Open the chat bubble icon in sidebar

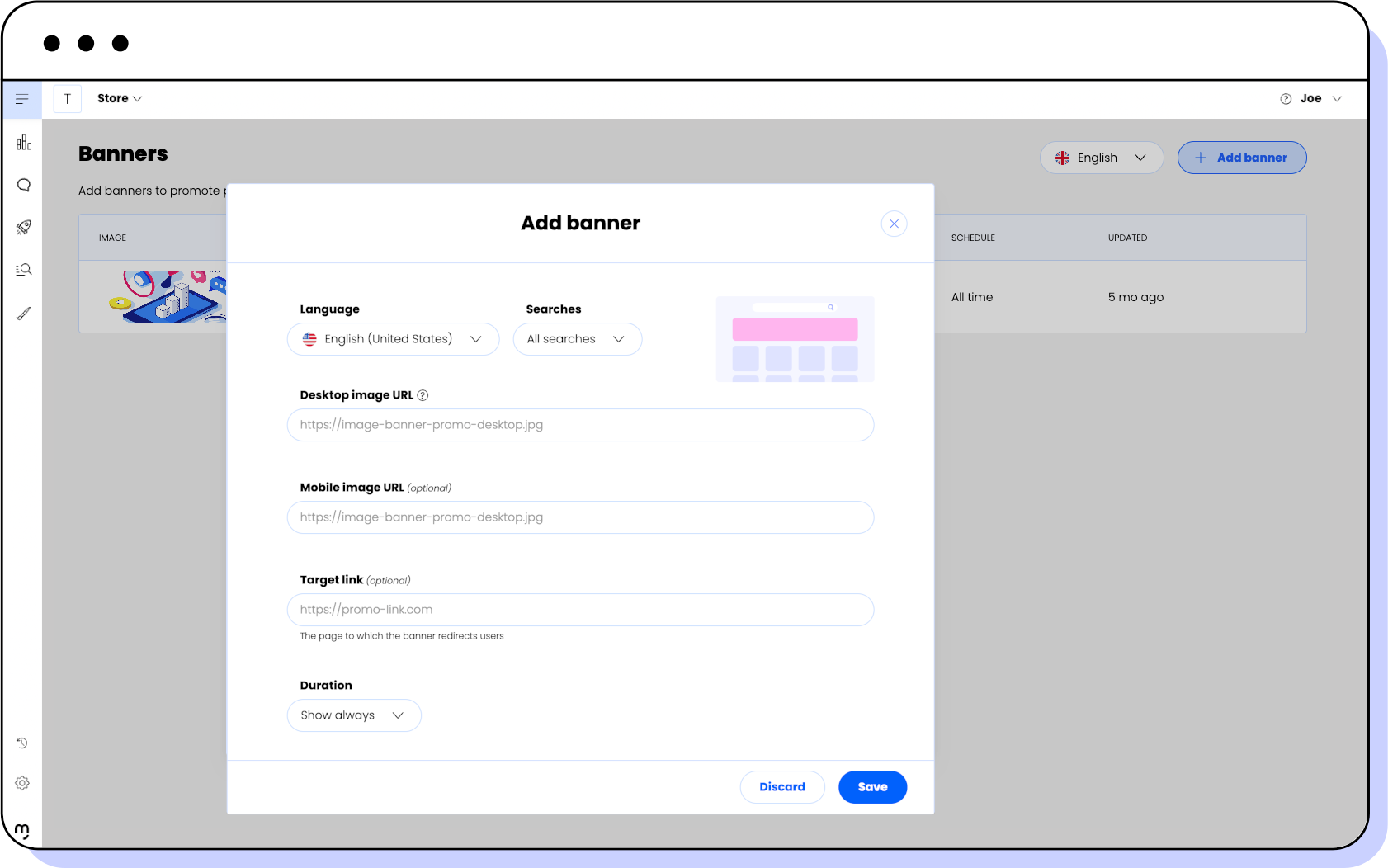24,185
